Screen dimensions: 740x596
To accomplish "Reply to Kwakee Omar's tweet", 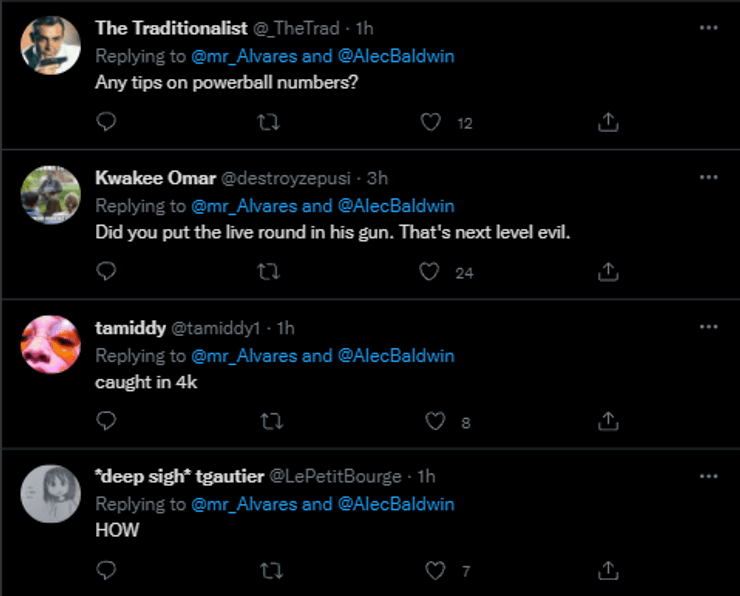I will coord(108,272).
